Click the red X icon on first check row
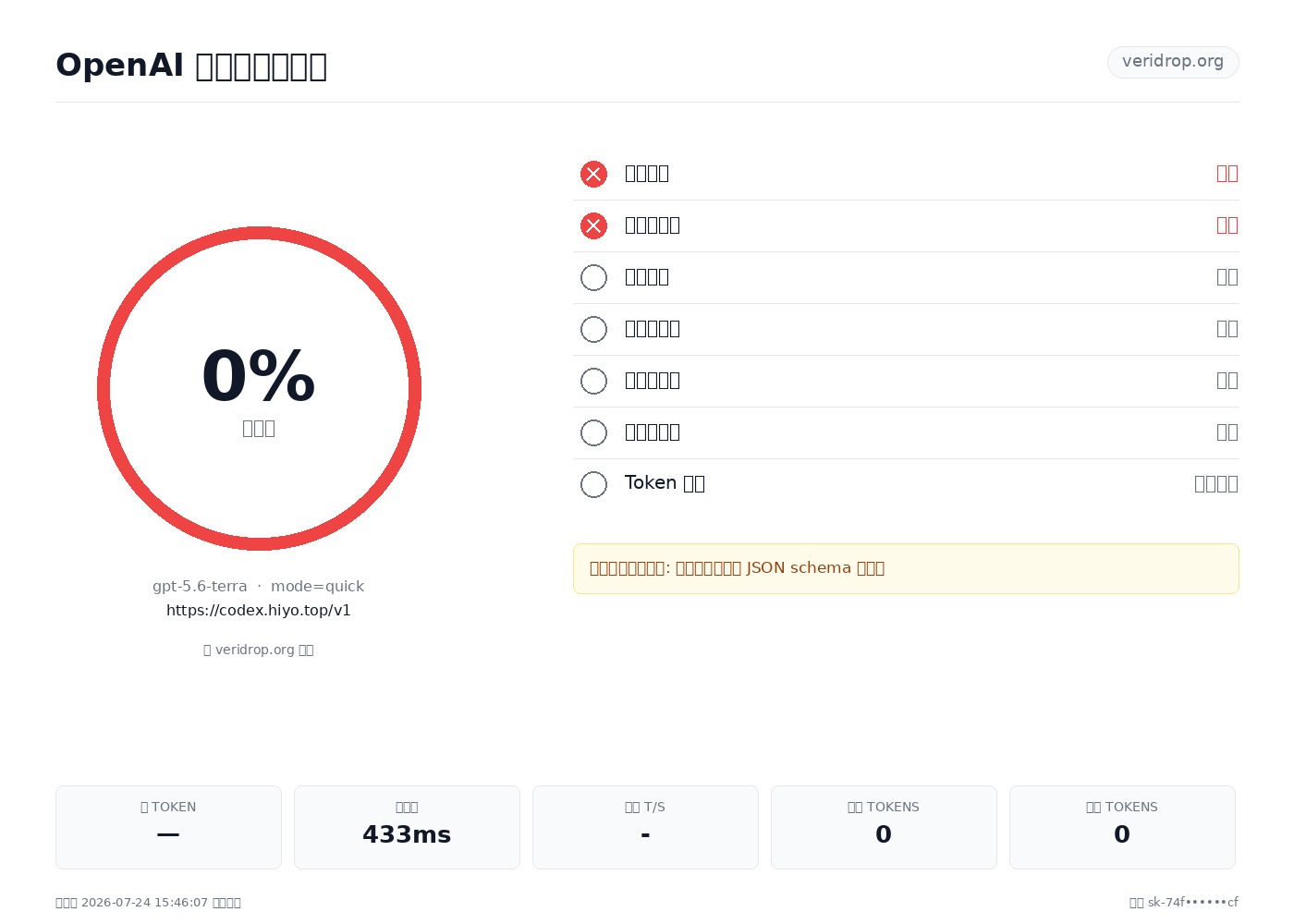Viewport: 1294px width, 924px height. 593,174
